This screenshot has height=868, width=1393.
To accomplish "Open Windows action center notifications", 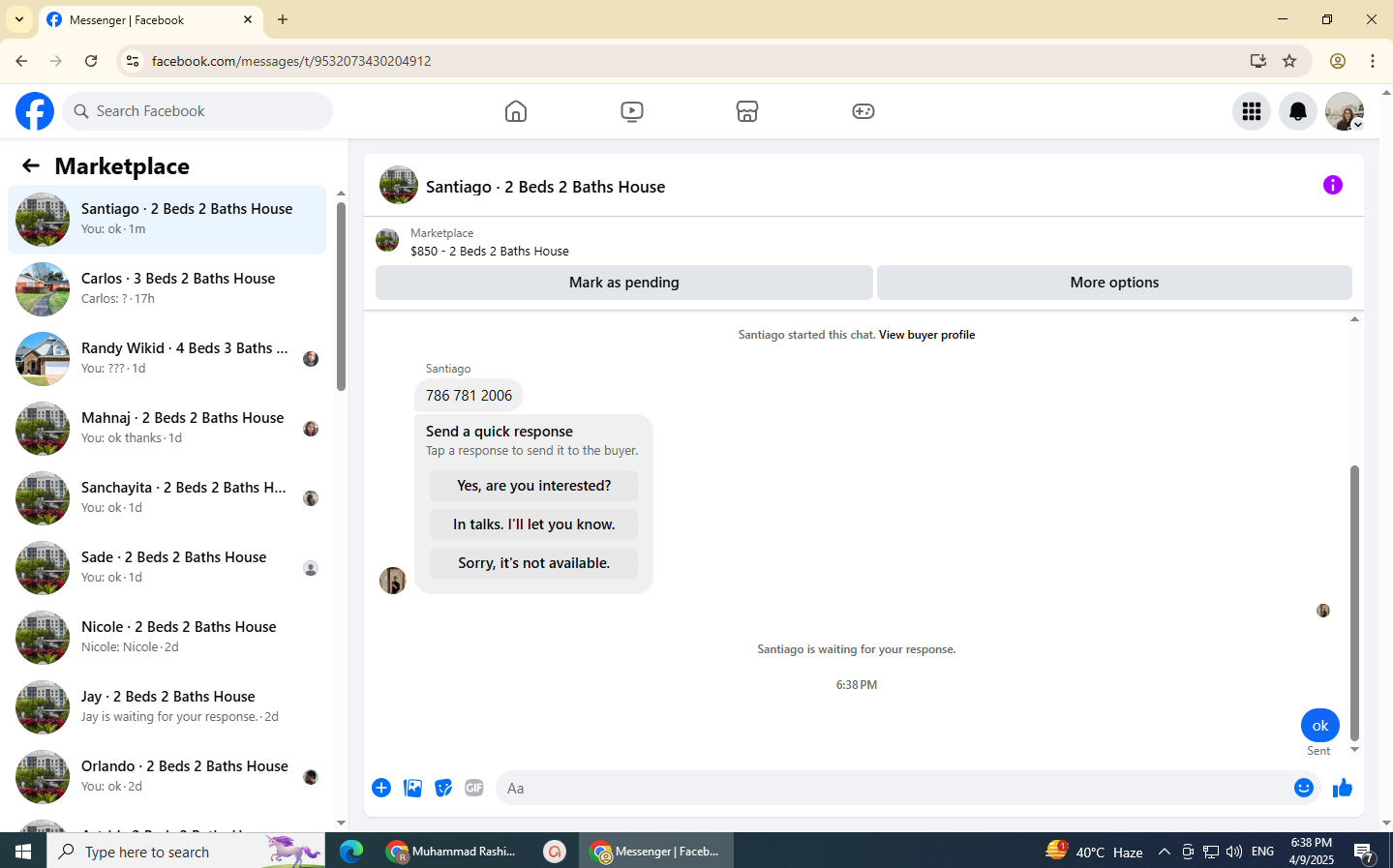I will pyautogui.click(x=1364, y=852).
